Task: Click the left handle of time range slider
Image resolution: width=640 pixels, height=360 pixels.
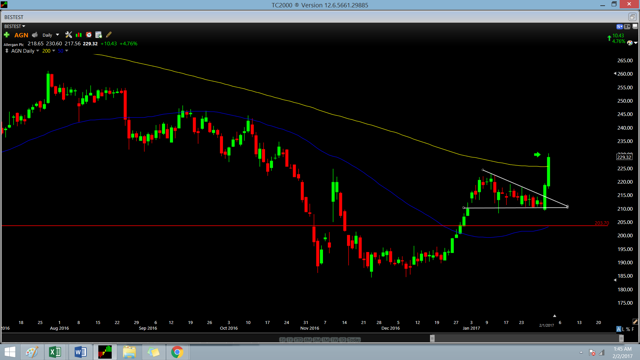Action: coord(432,338)
